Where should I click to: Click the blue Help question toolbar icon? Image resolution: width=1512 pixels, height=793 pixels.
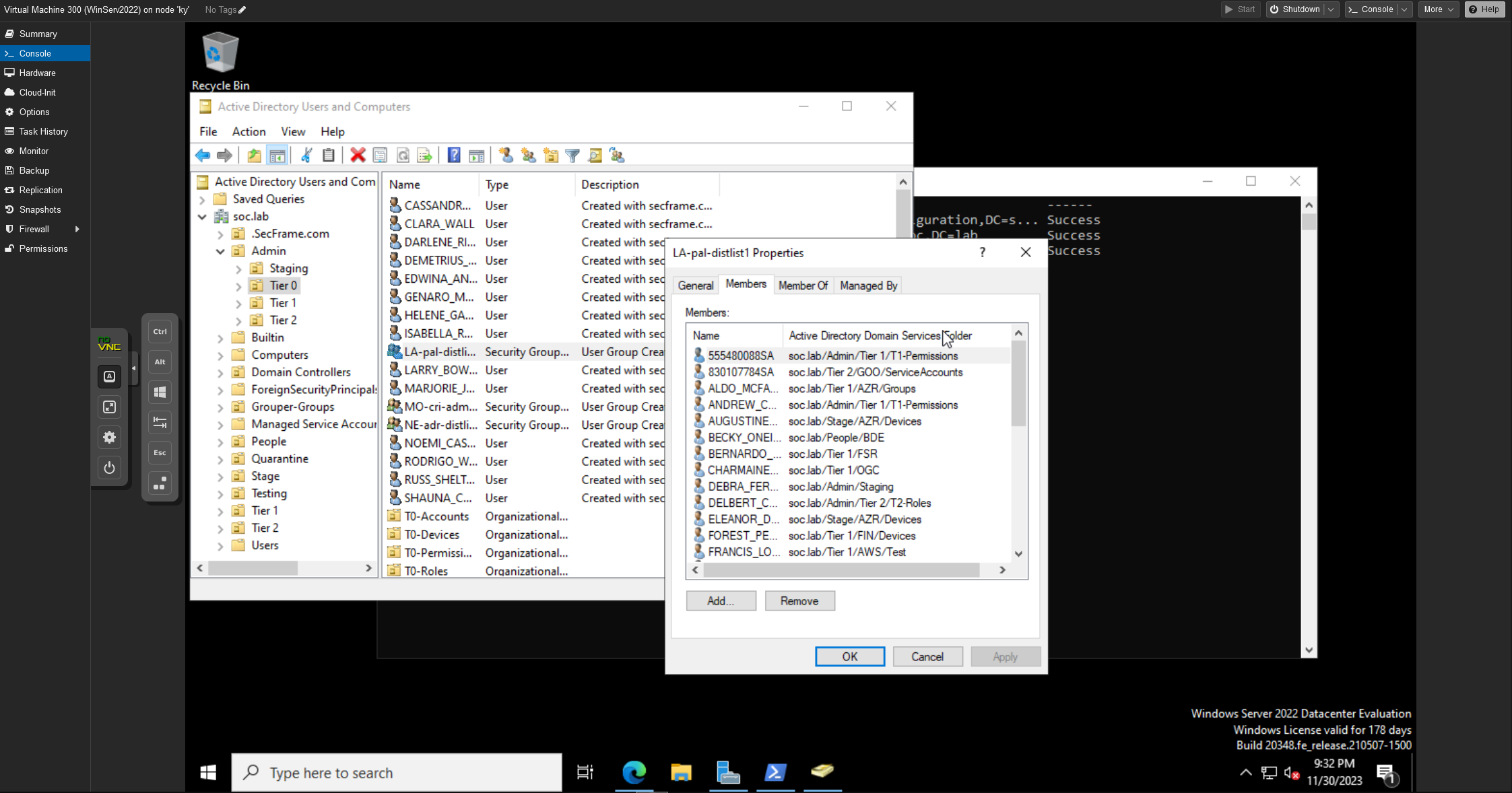454,156
